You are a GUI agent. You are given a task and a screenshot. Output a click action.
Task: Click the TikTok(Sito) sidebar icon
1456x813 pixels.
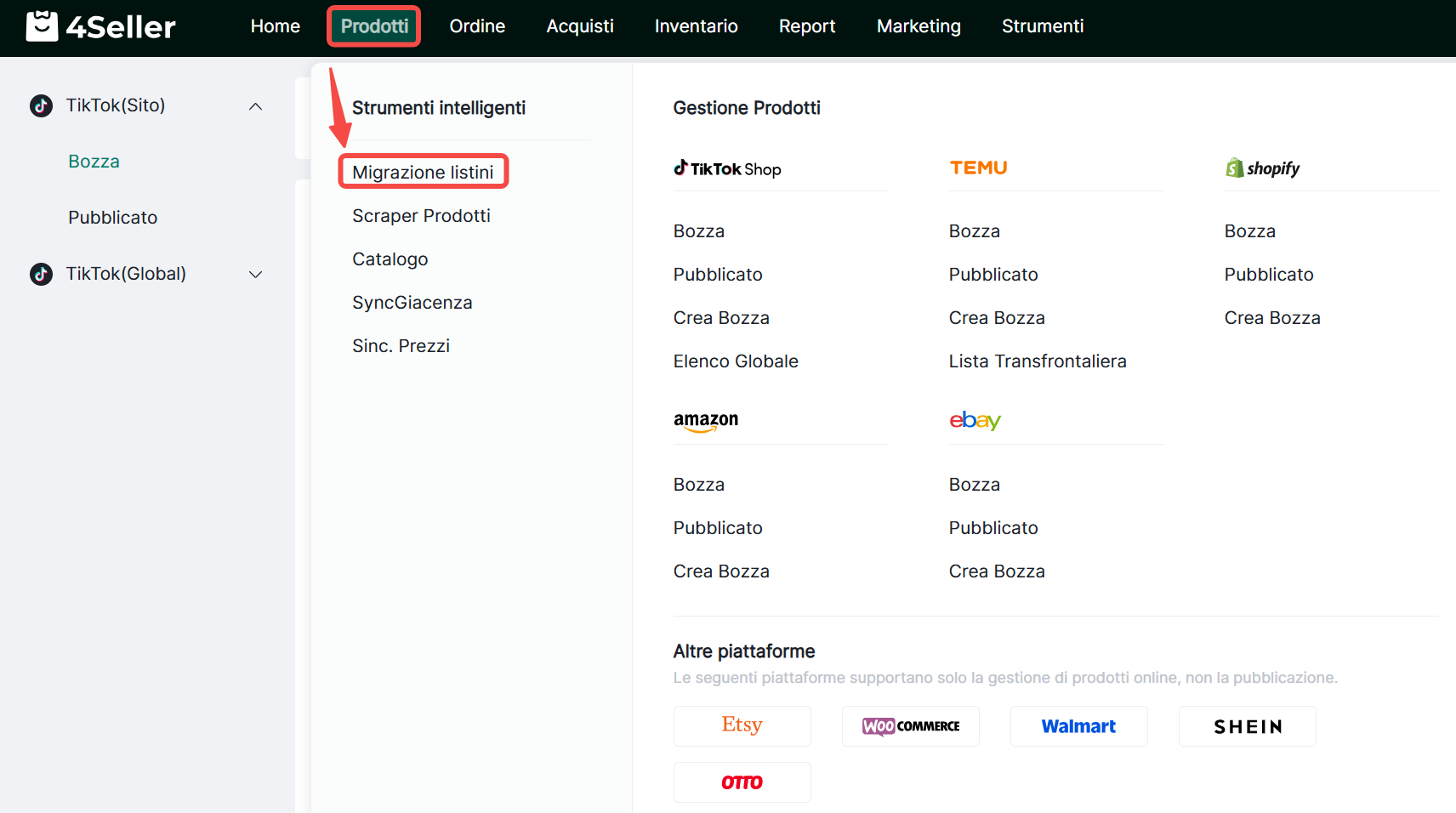(41, 105)
